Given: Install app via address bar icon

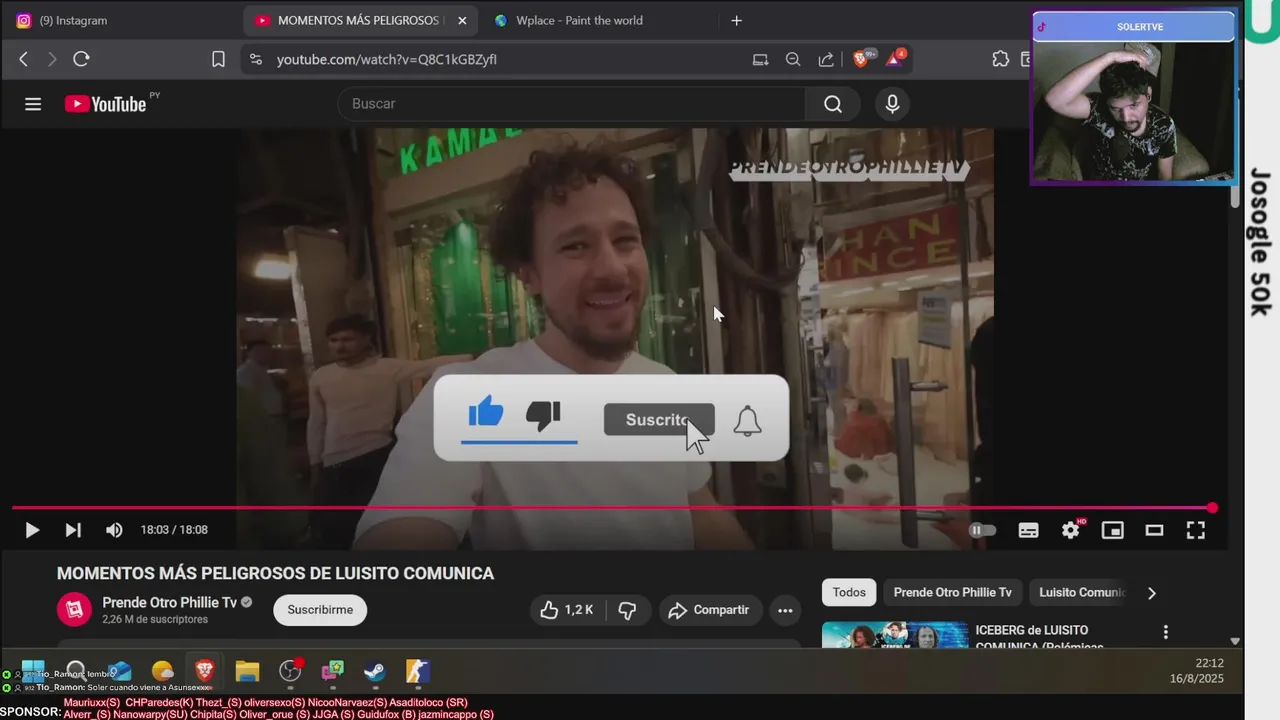Looking at the screenshot, I should click(x=760, y=59).
